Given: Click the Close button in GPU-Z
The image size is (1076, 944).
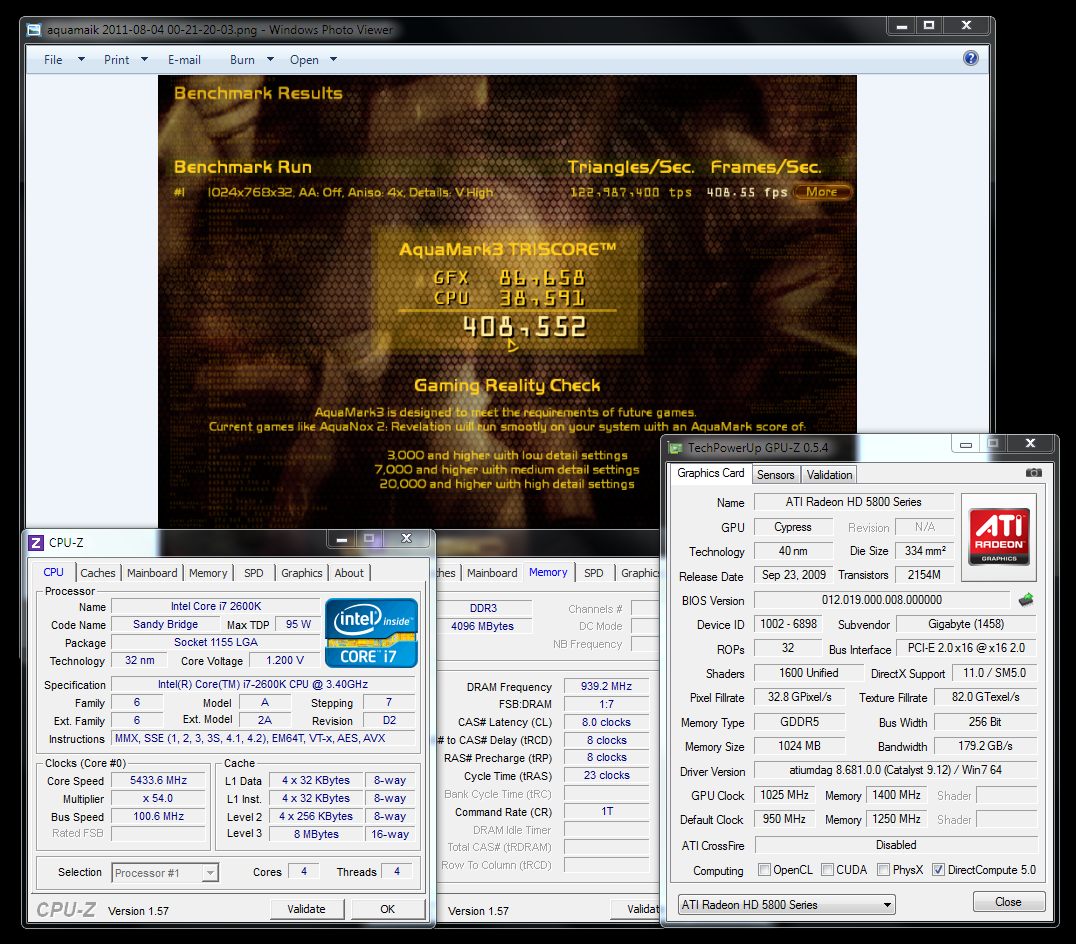Looking at the screenshot, I should 1009,901.
